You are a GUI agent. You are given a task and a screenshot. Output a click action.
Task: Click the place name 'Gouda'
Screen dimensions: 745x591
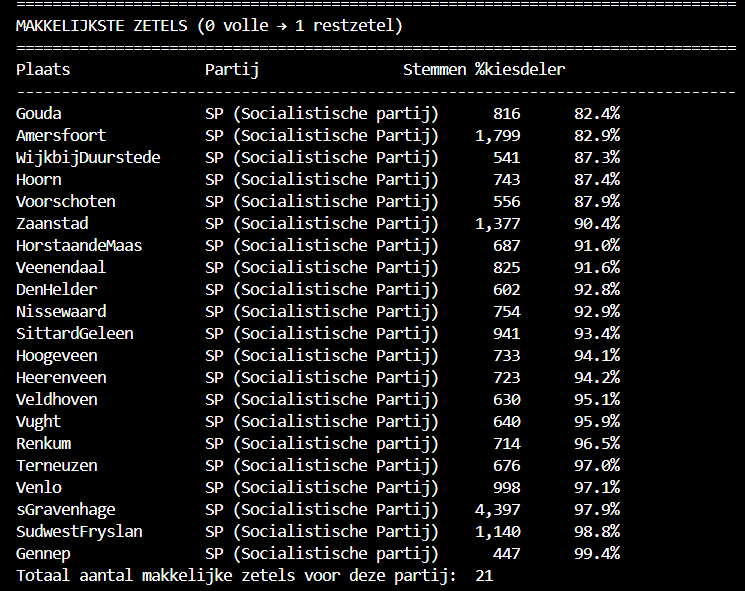click(x=38, y=114)
